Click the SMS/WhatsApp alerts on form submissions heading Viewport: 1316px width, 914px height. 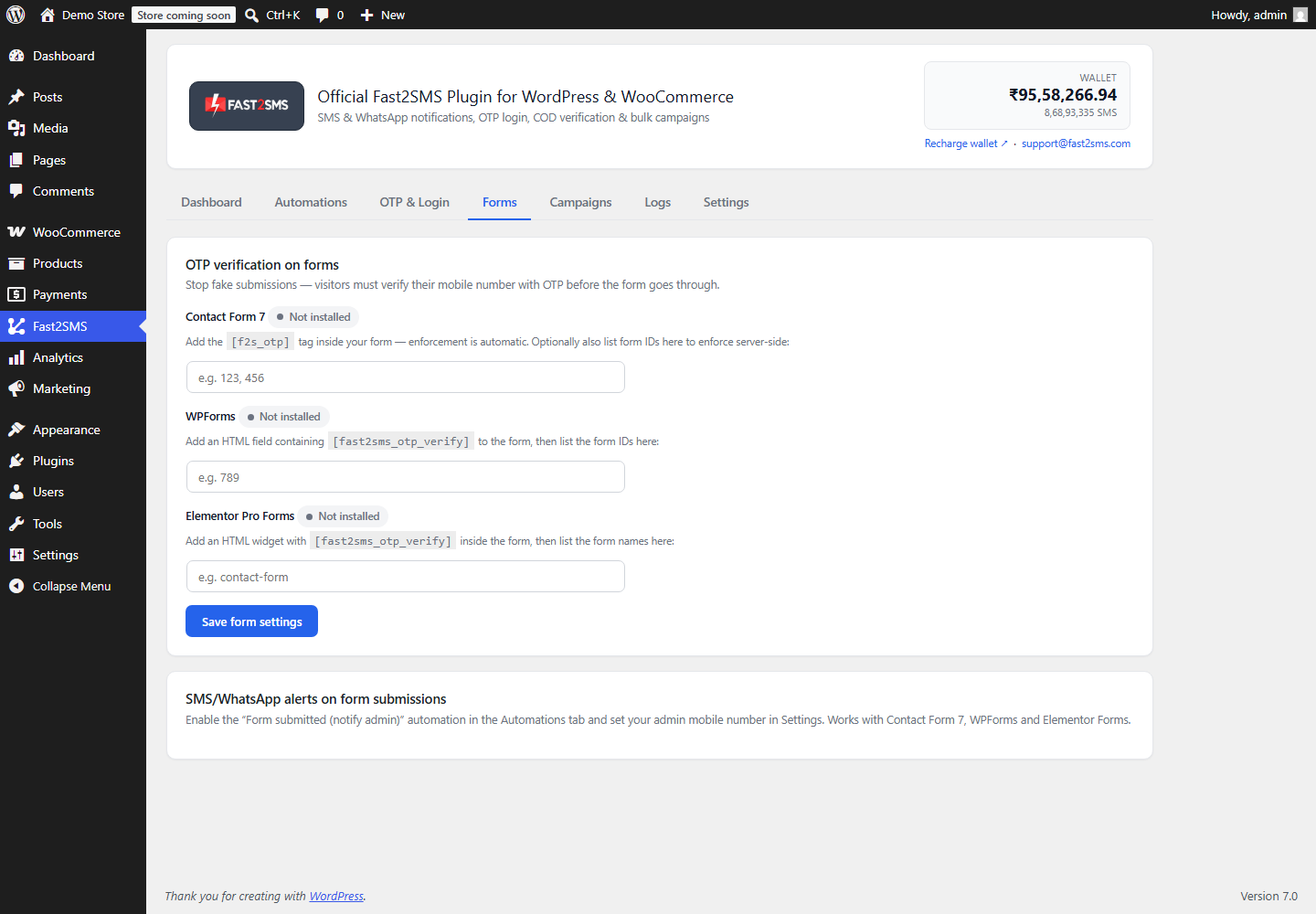coord(315,699)
